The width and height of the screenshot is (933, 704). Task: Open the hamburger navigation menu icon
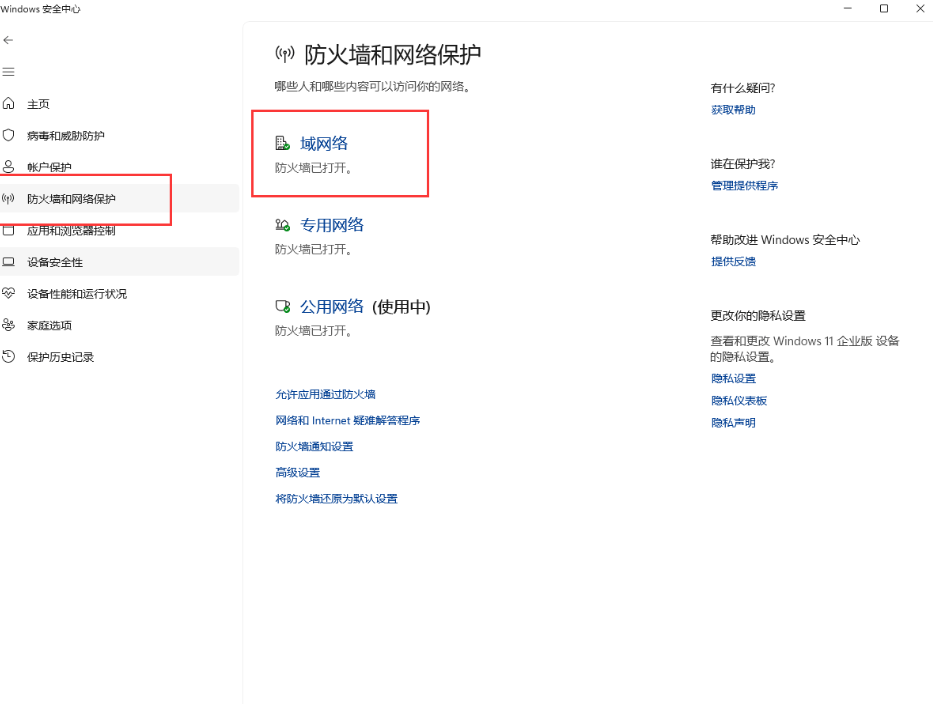click(x=8, y=72)
